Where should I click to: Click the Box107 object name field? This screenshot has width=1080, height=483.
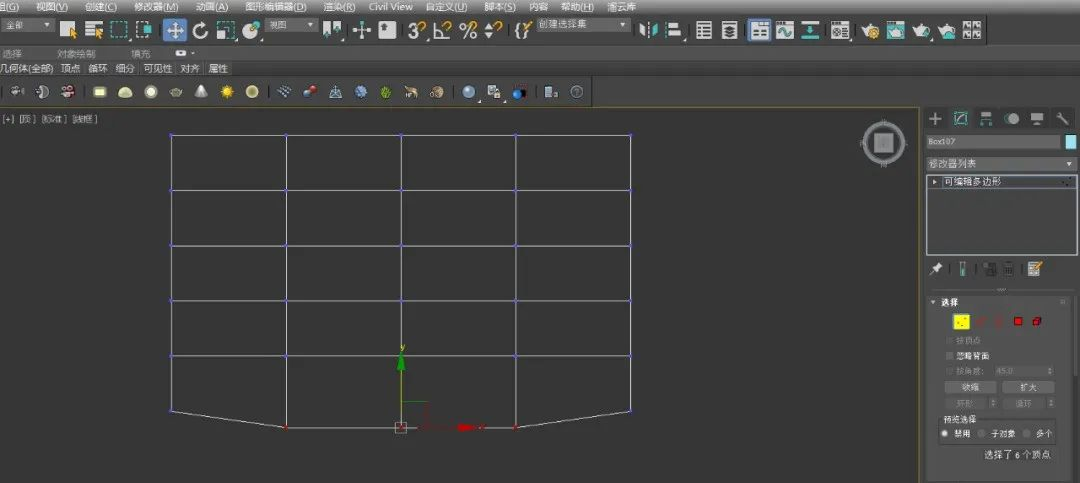pyautogui.click(x=993, y=141)
